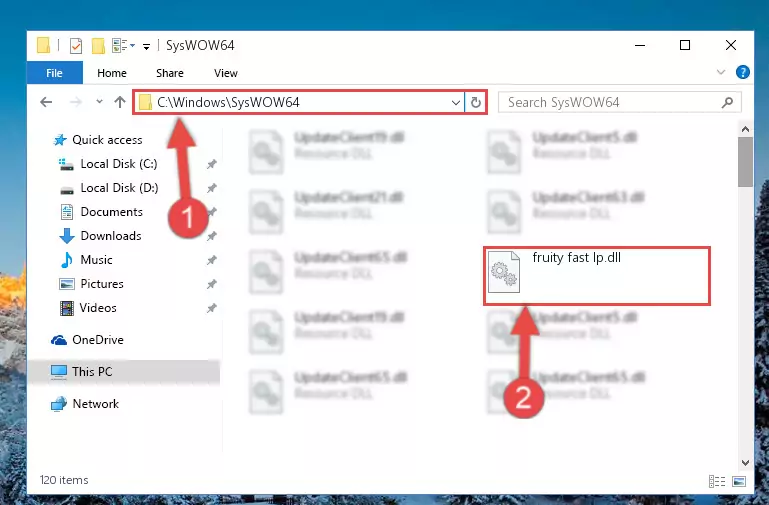
Task: Click the pin icon next to Local Disk (D:)
Action: [x=211, y=188]
